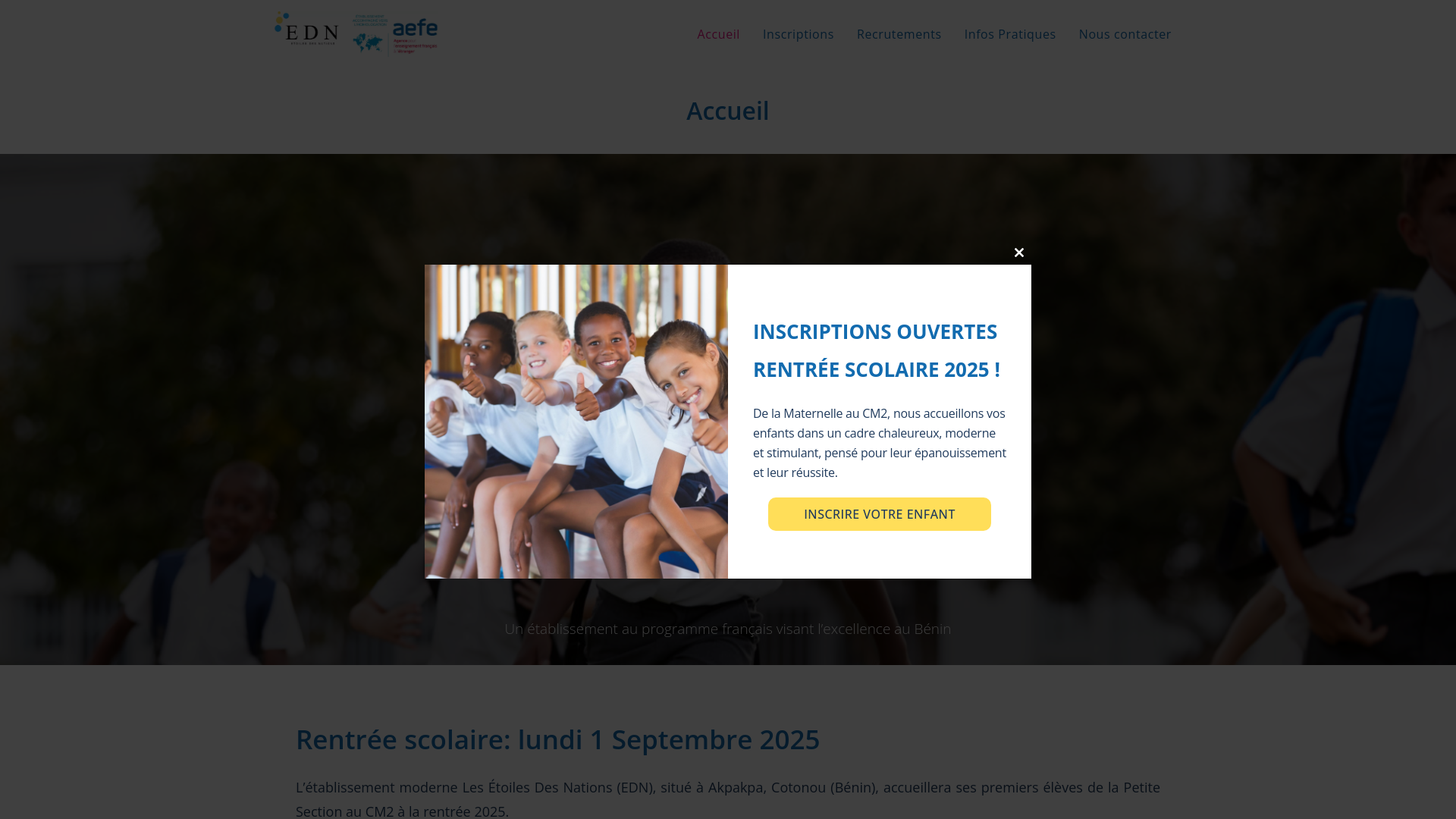Open the Accueil menu item
The image size is (1456, 819).
(718, 34)
